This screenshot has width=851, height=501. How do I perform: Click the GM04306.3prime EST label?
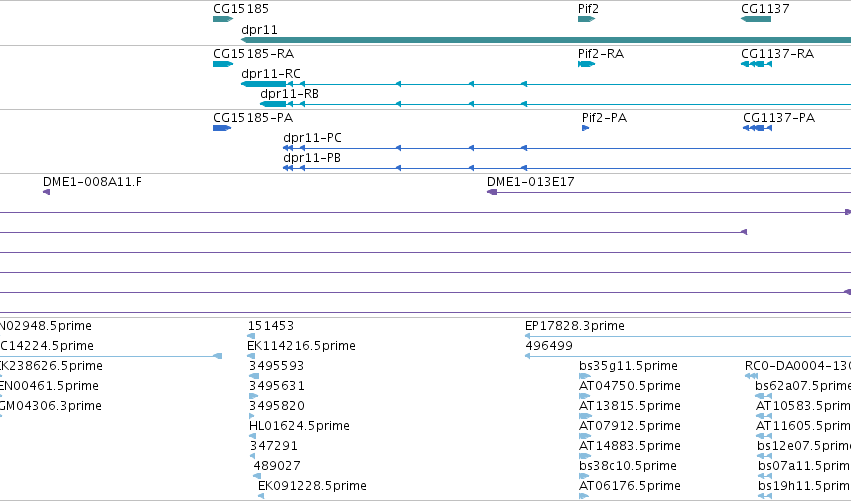(50, 406)
